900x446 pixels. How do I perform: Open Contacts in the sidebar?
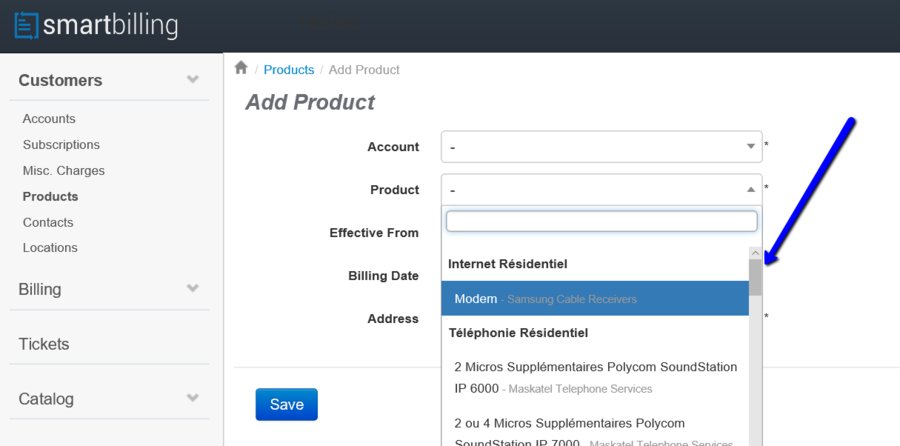pos(48,222)
